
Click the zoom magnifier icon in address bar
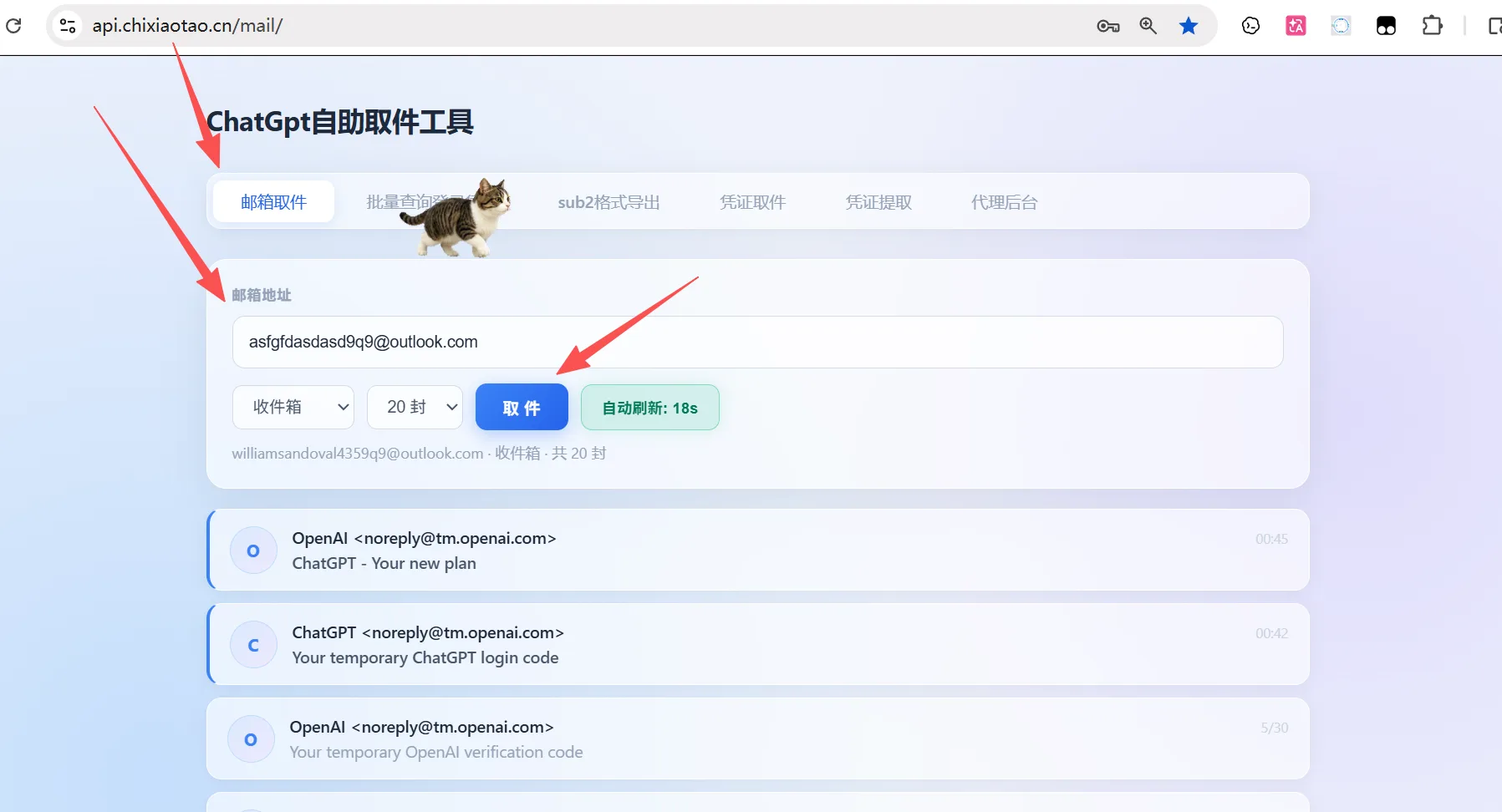[1148, 26]
